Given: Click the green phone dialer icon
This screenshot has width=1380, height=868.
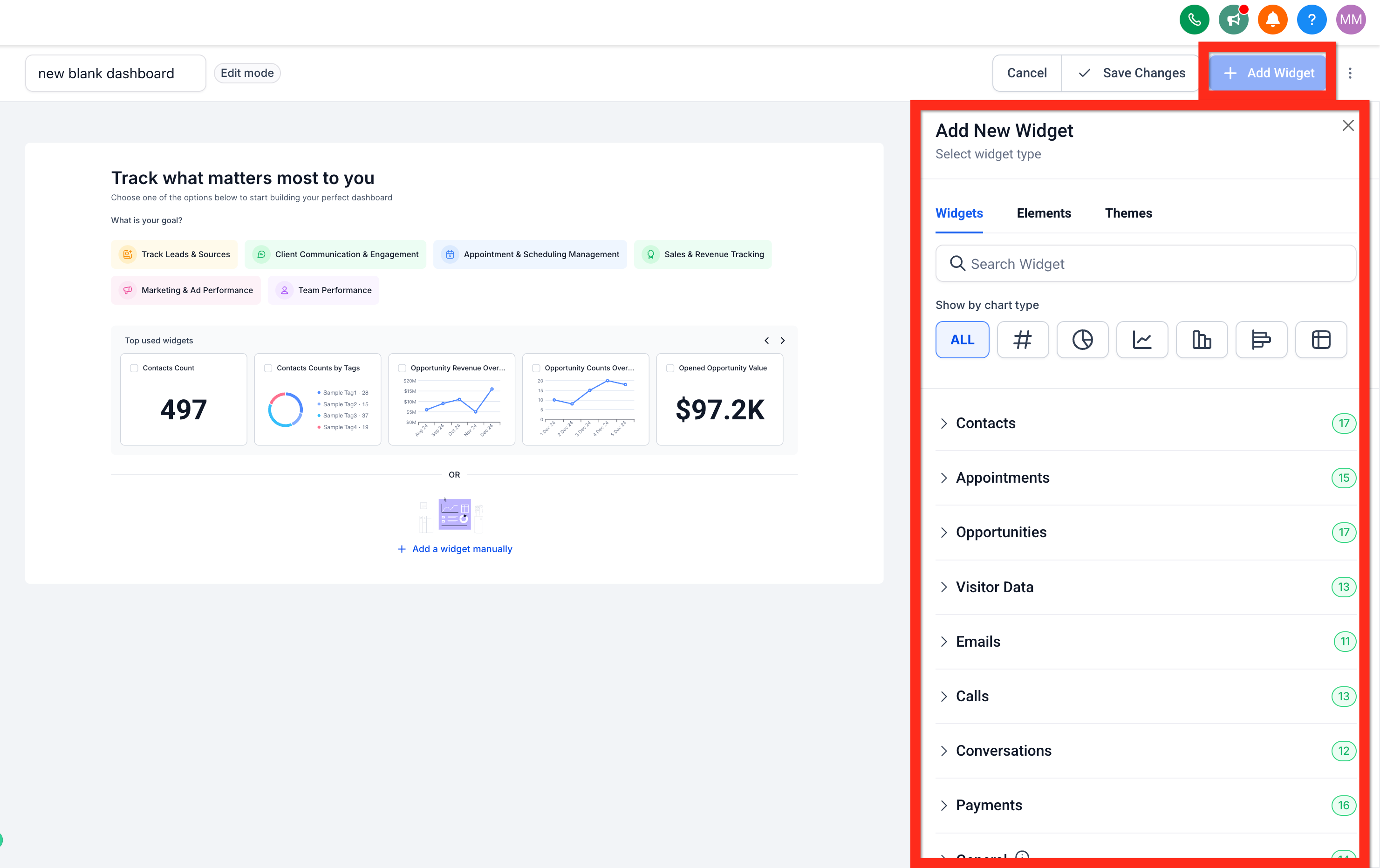Looking at the screenshot, I should [1194, 20].
